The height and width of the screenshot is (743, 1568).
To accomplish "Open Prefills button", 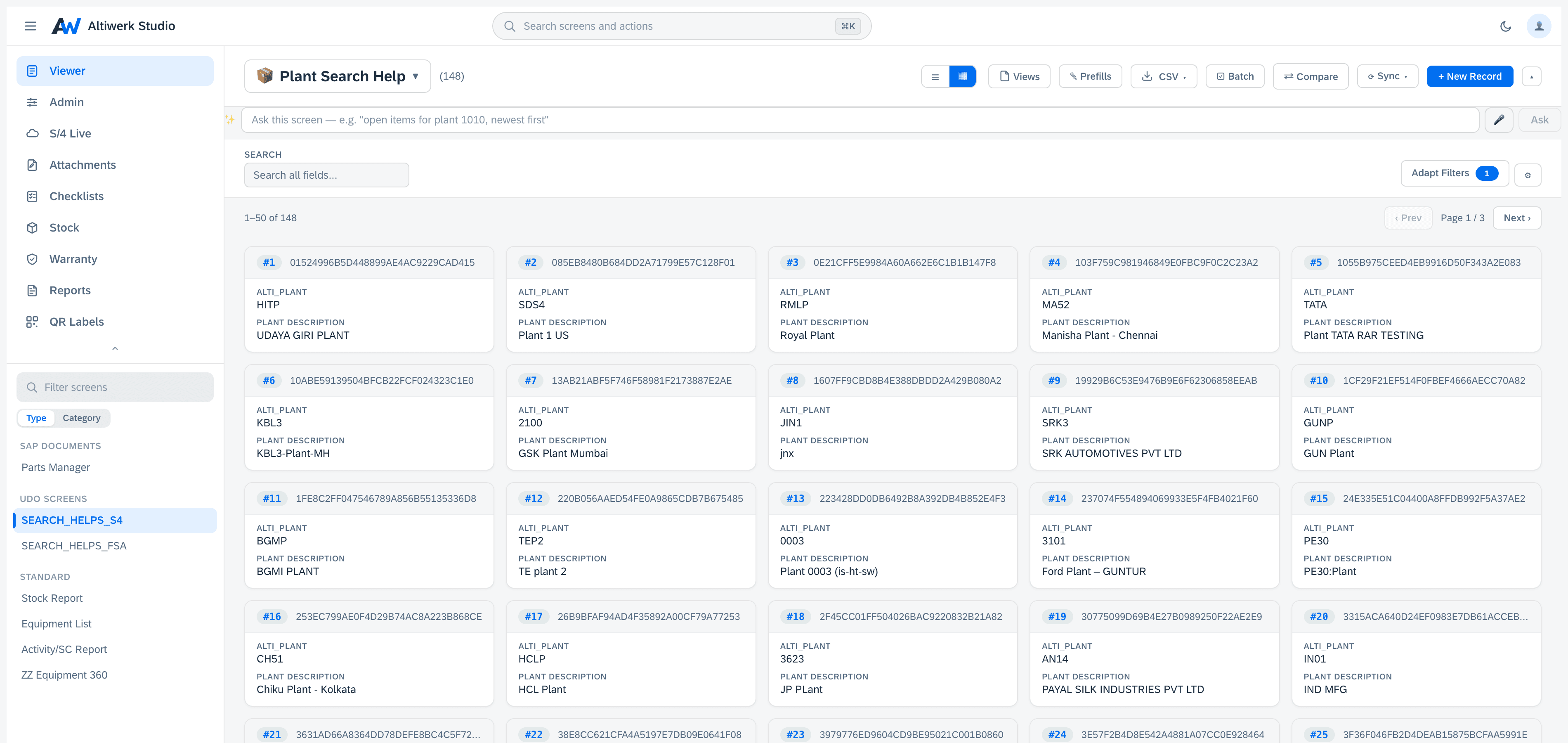I will click(x=1090, y=77).
